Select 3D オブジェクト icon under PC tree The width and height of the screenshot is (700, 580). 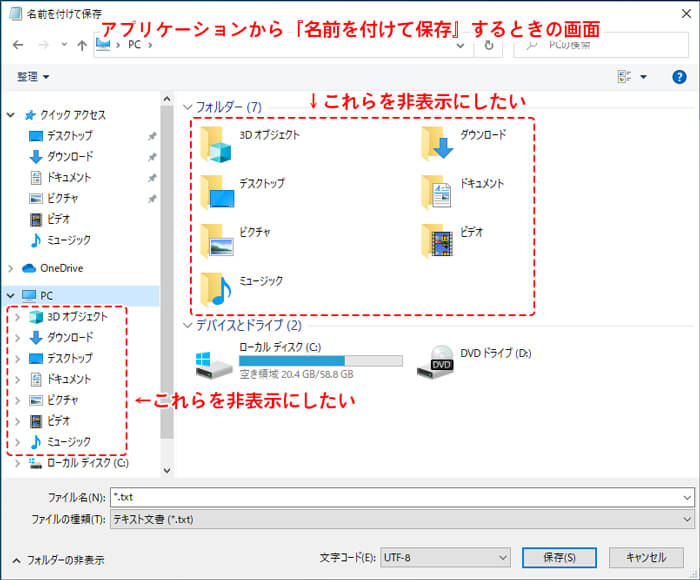36,317
